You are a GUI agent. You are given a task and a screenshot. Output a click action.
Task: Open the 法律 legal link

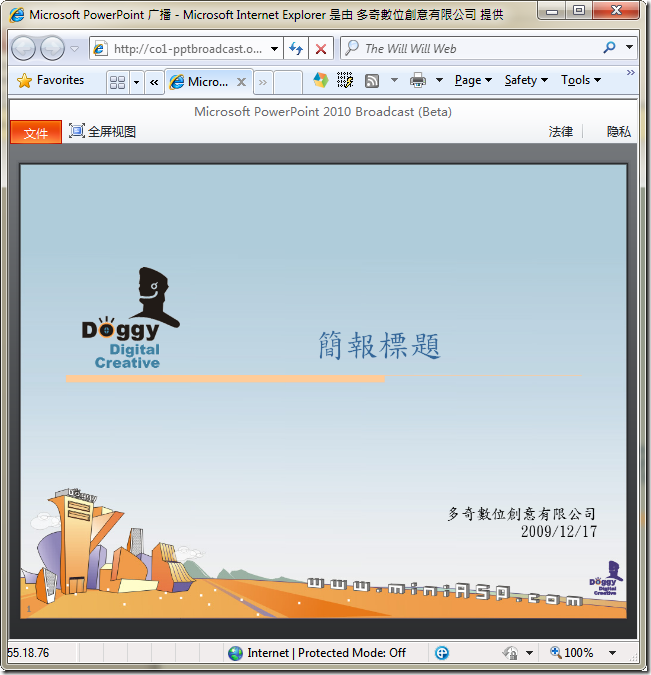(561, 131)
